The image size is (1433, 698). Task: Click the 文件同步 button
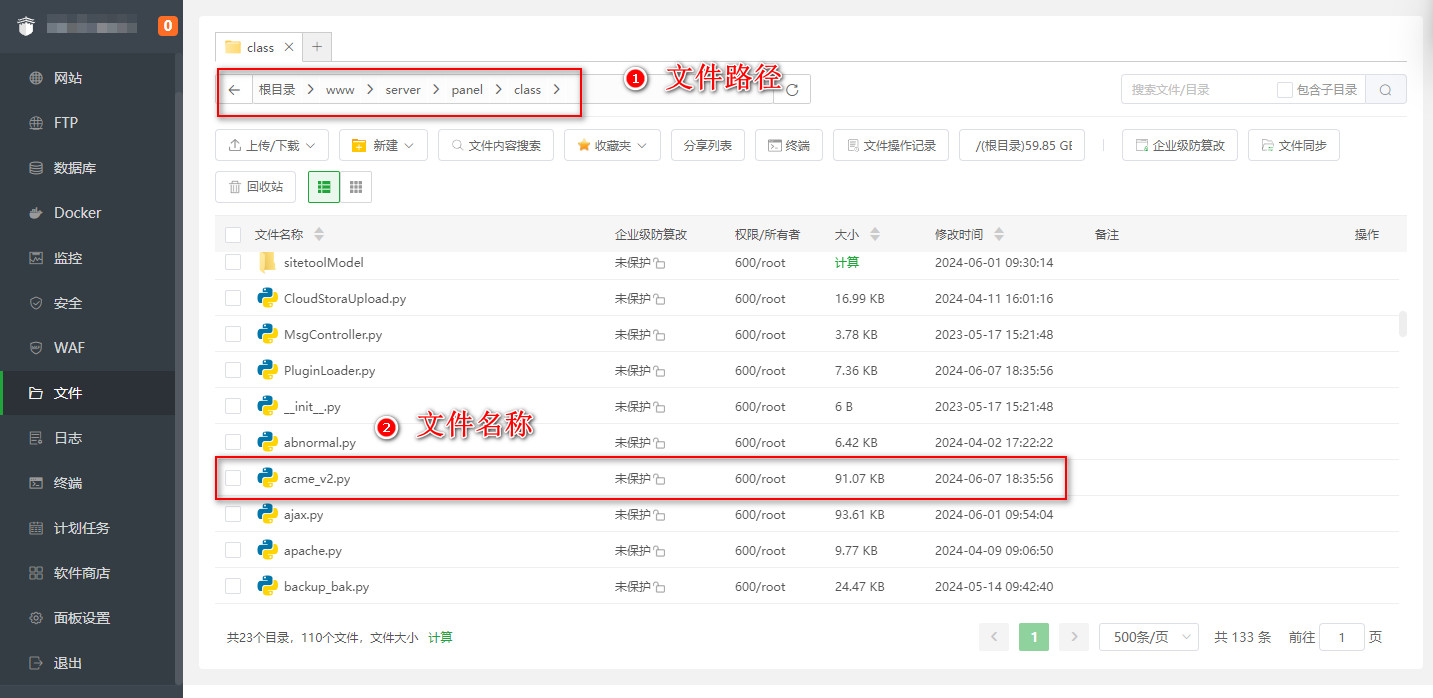(x=1293, y=144)
